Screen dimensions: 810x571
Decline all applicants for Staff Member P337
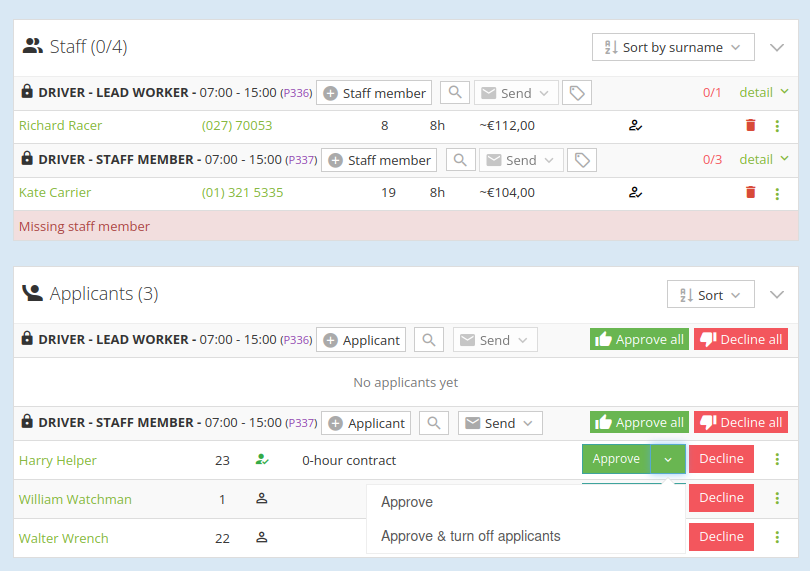[x=741, y=422]
